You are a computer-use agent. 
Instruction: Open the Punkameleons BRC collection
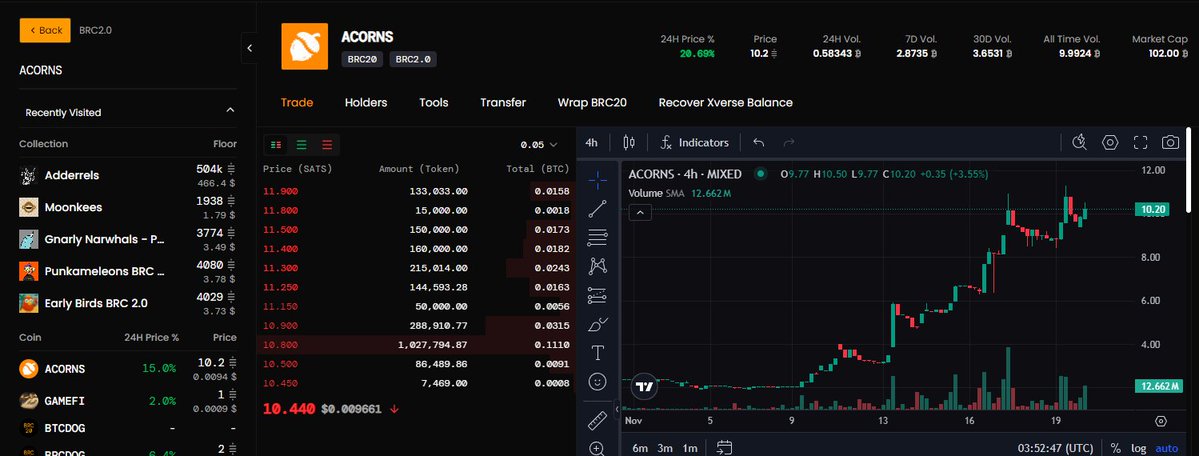(128, 271)
